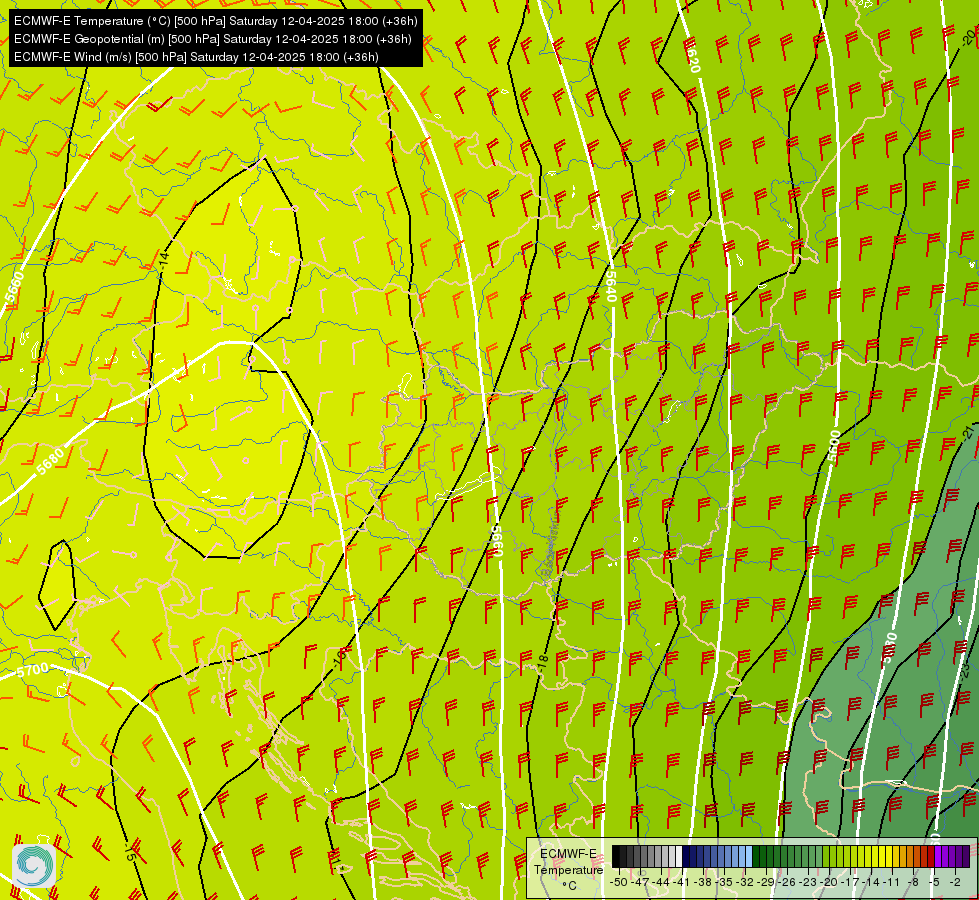Viewport: 979px width, 900px height.
Task: Select the -35 value in the legend
Action: click(724, 882)
